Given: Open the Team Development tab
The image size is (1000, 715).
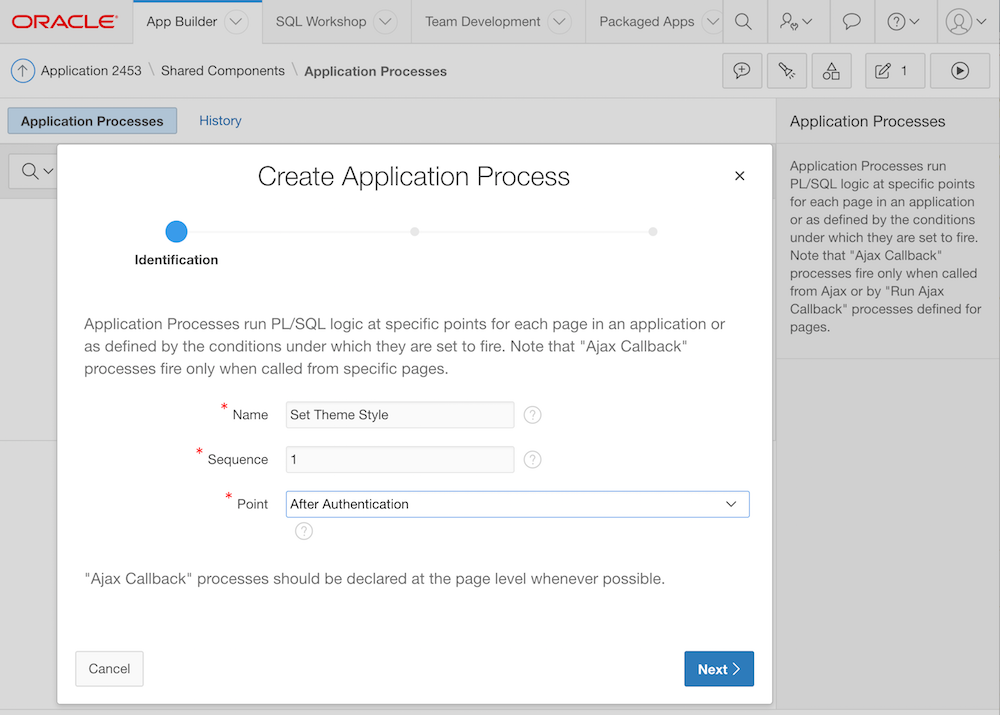Looking at the screenshot, I should click(x=483, y=21).
